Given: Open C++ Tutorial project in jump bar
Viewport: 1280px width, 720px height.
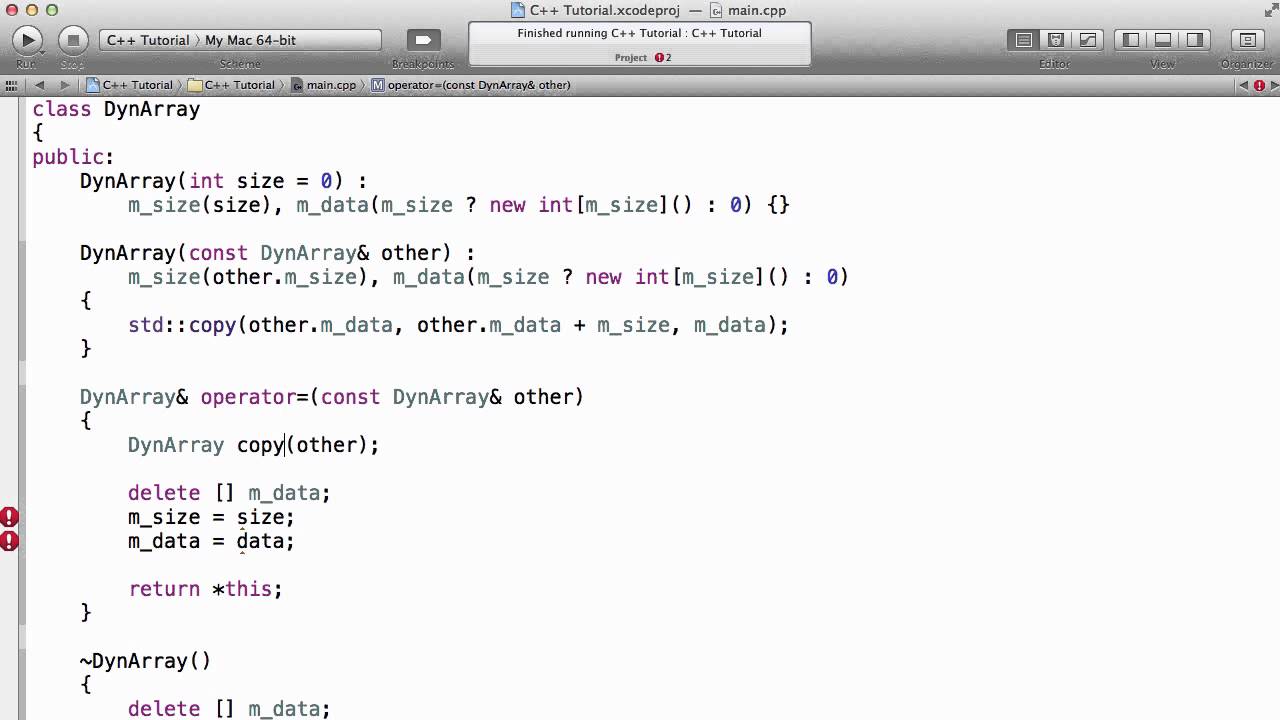Looking at the screenshot, I should point(130,85).
